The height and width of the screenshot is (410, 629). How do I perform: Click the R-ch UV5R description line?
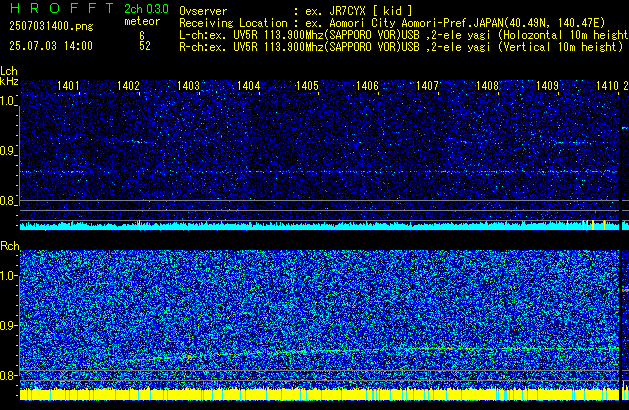[401, 47]
